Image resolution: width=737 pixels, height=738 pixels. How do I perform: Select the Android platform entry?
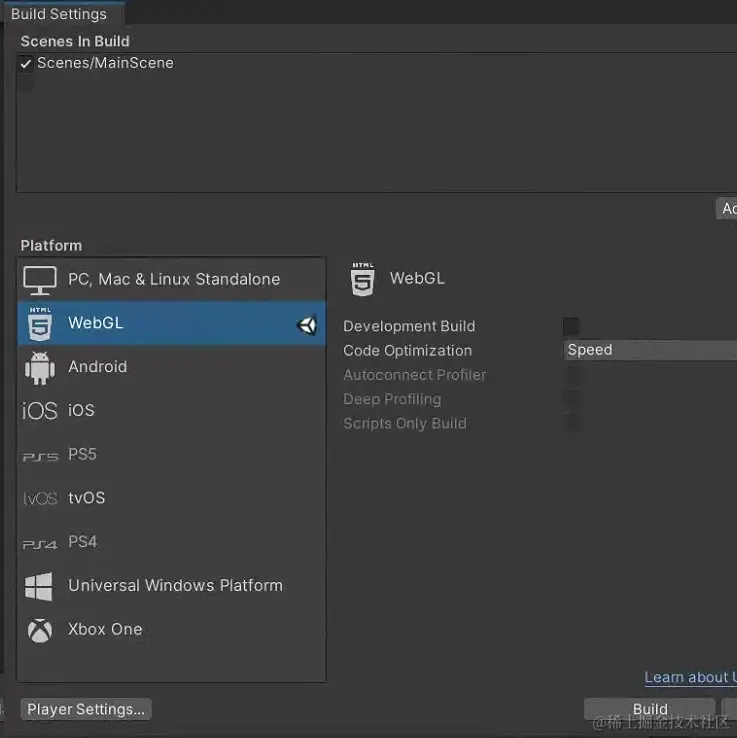171,367
